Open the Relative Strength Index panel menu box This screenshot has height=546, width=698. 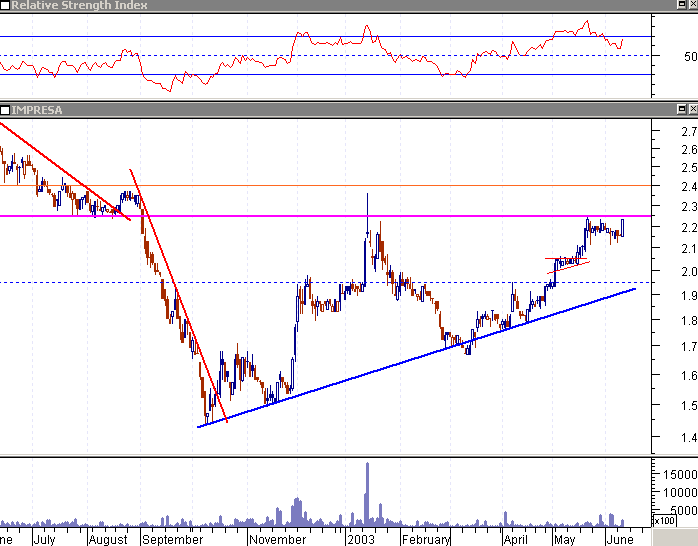tap(5, 5)
